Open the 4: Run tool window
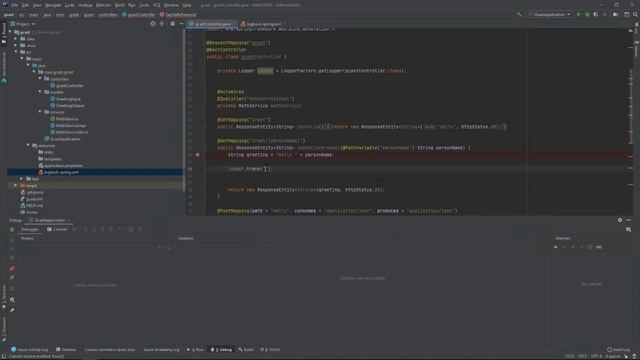 click(195, 350)
